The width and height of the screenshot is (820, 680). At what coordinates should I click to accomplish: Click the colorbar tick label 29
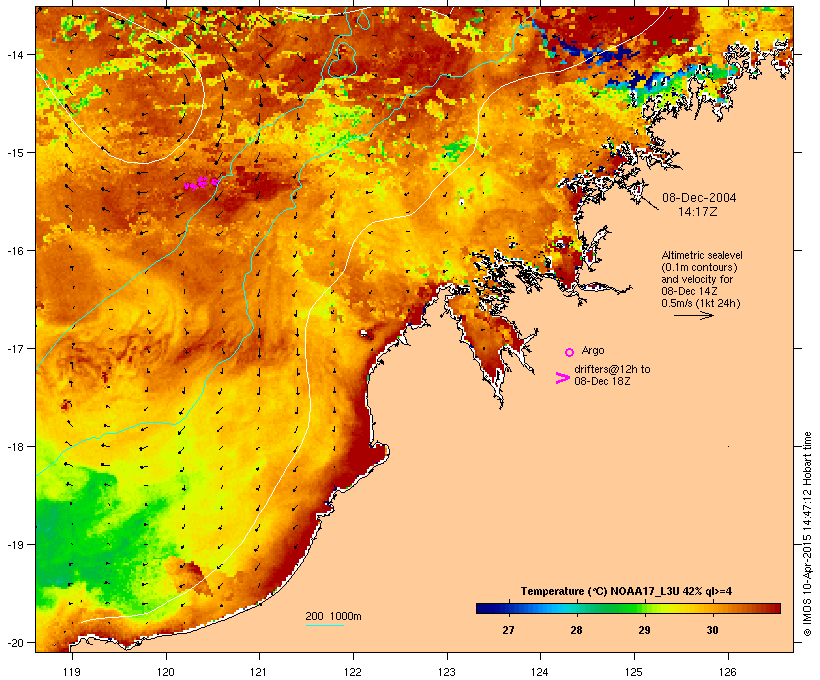(644, 630)
